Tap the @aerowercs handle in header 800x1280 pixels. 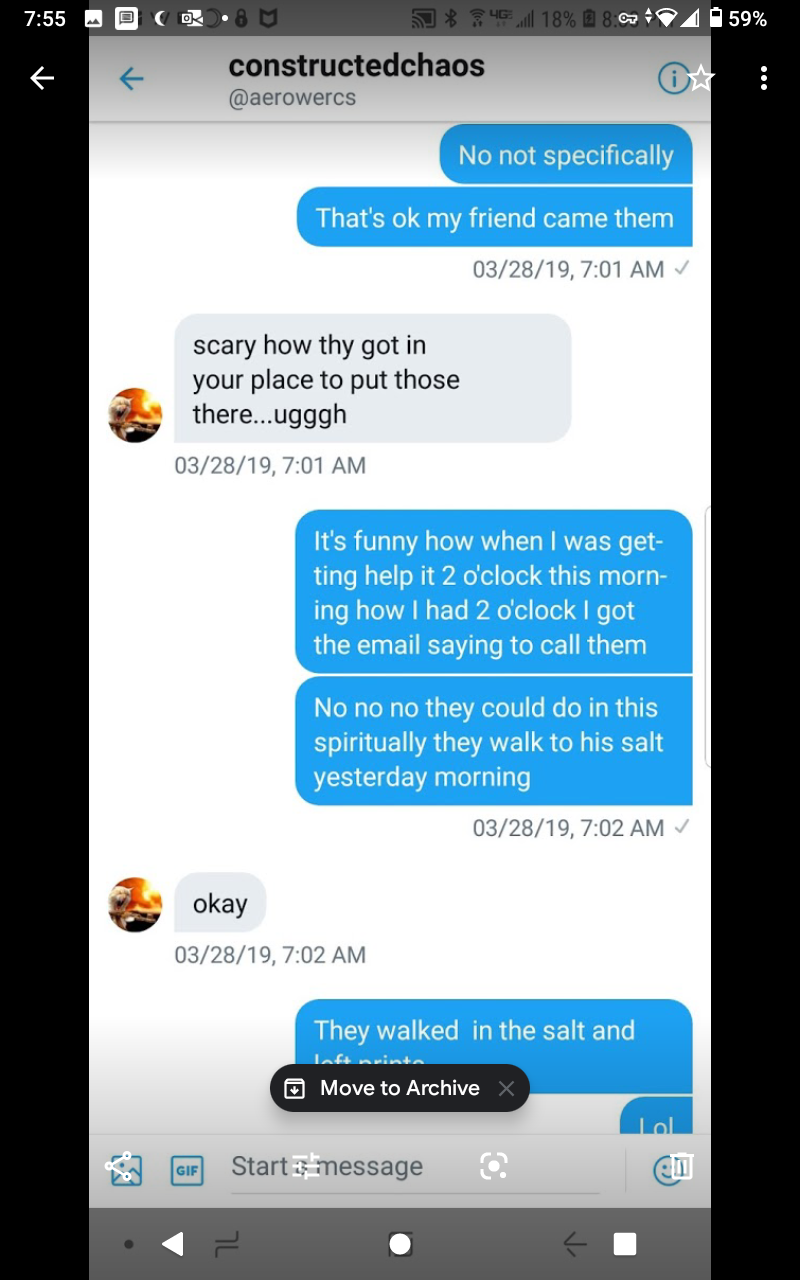[292, 98]
